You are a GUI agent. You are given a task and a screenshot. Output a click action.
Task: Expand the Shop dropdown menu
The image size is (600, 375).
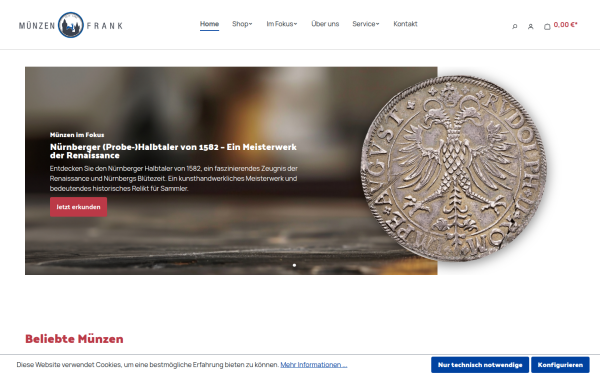pyautogui.click(x=242, y=24)
